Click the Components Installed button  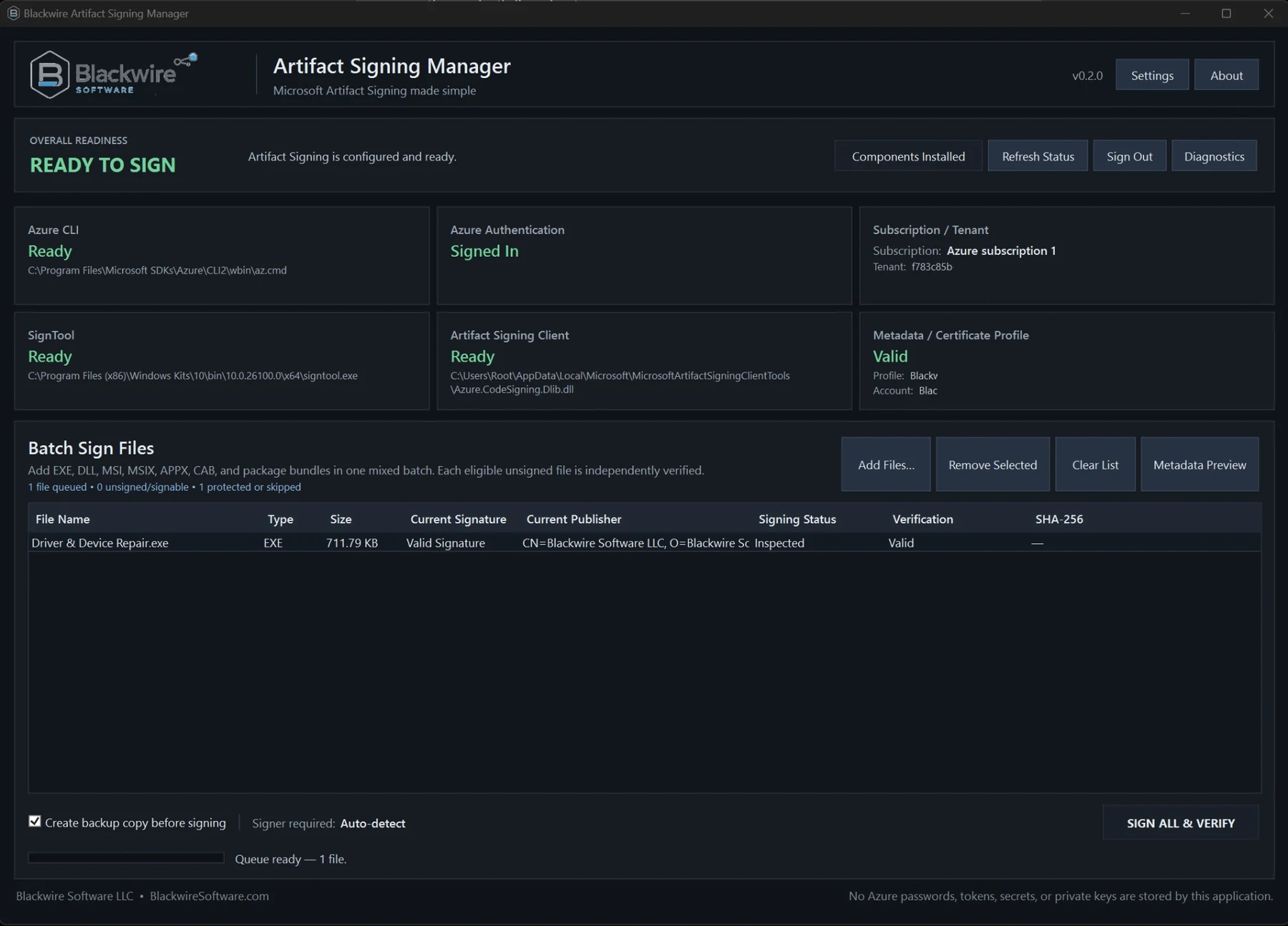(x=908, y=156)
